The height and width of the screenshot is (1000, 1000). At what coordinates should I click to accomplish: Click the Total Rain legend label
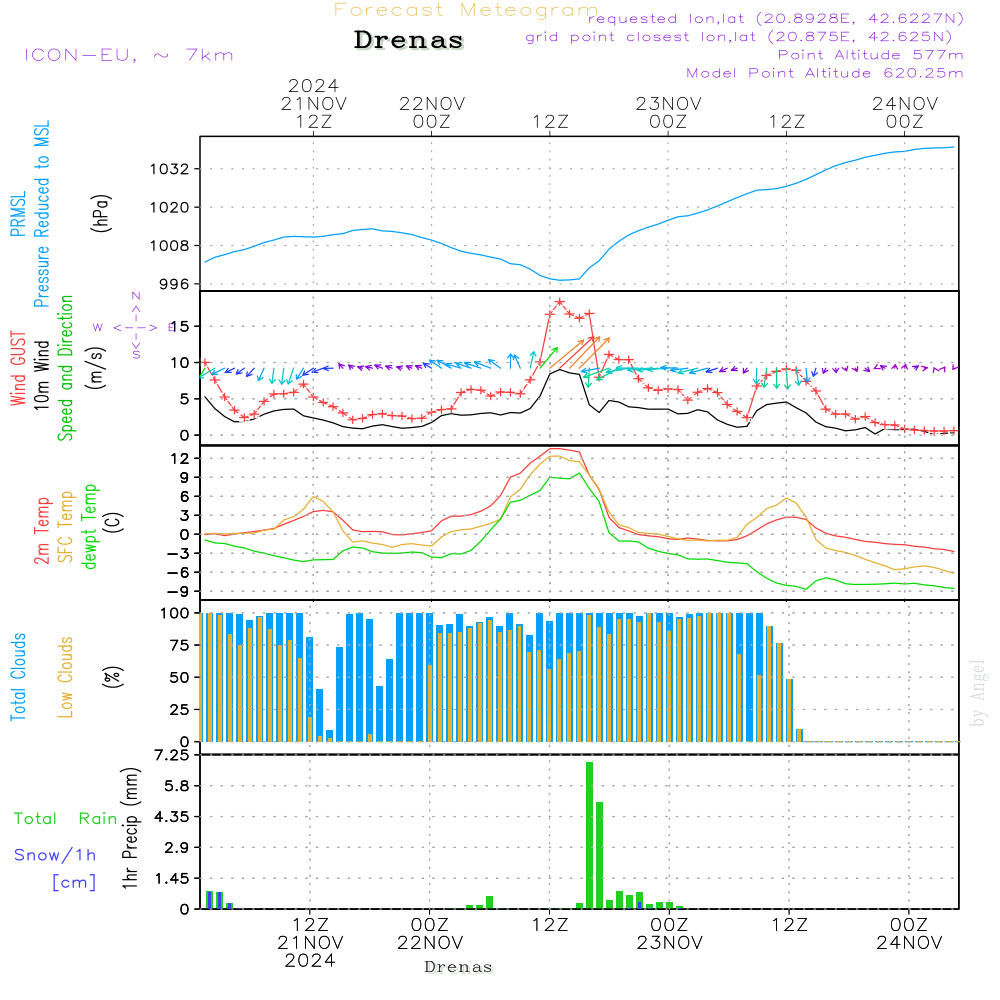(66, 819)
